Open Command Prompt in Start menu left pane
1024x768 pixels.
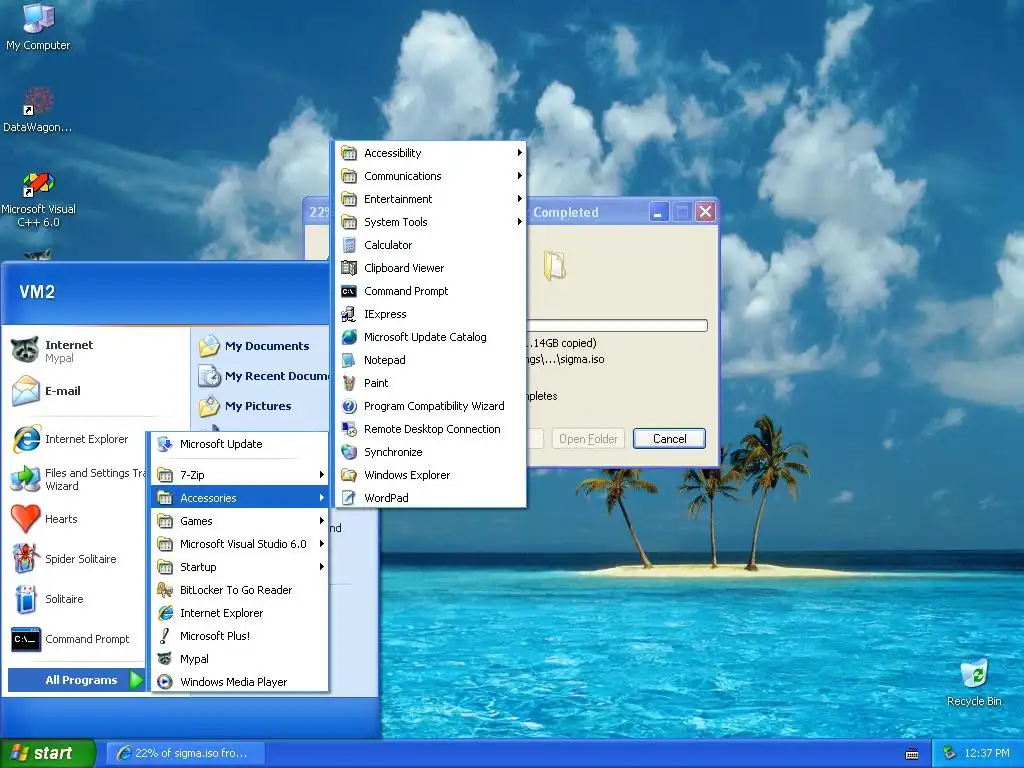[76, 639]
